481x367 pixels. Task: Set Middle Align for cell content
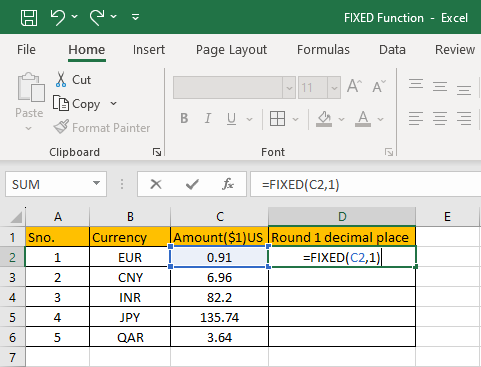(440, 87)
